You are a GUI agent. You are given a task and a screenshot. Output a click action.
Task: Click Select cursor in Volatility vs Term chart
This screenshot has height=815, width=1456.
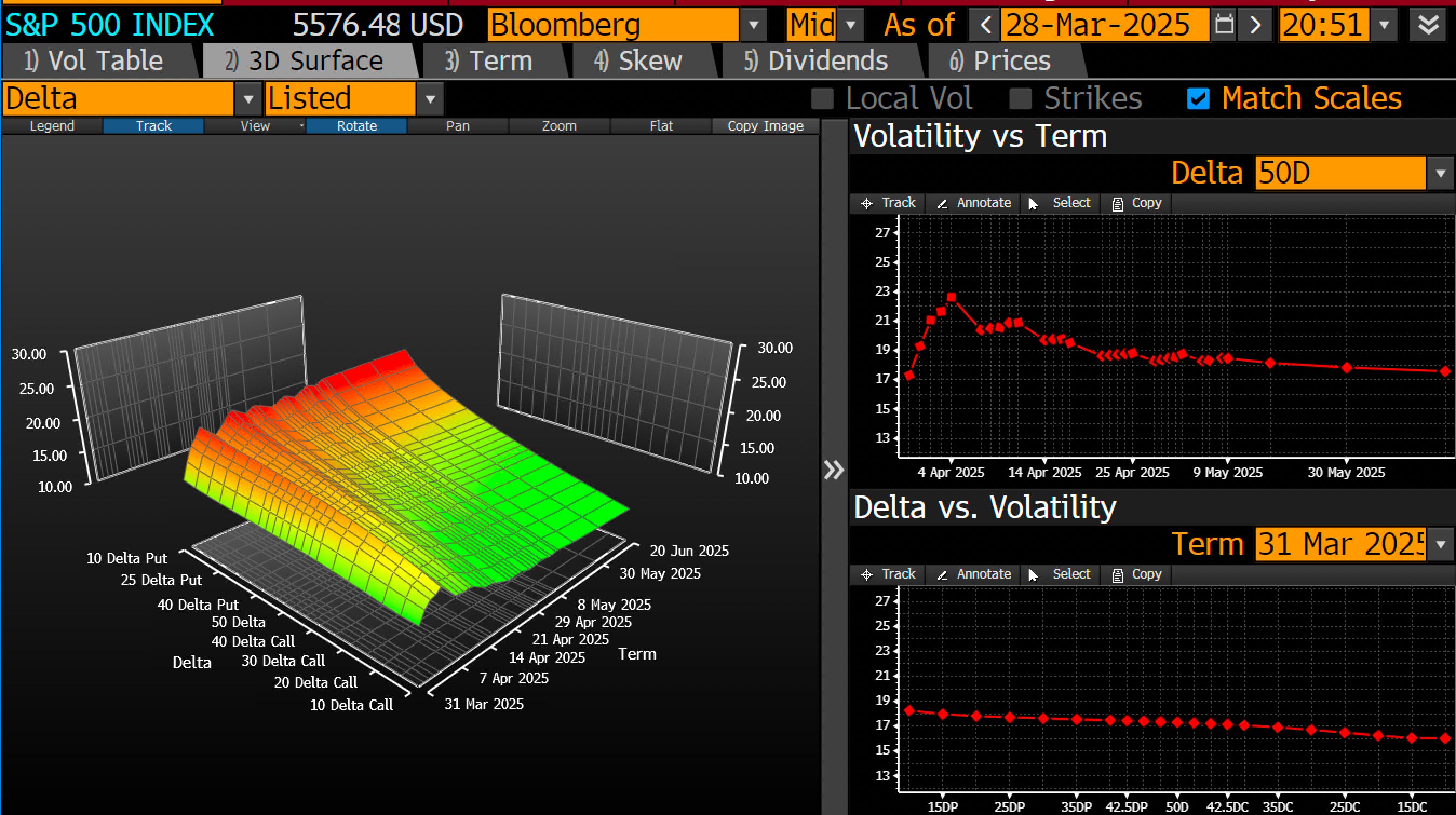click(x=1060, y=203)
